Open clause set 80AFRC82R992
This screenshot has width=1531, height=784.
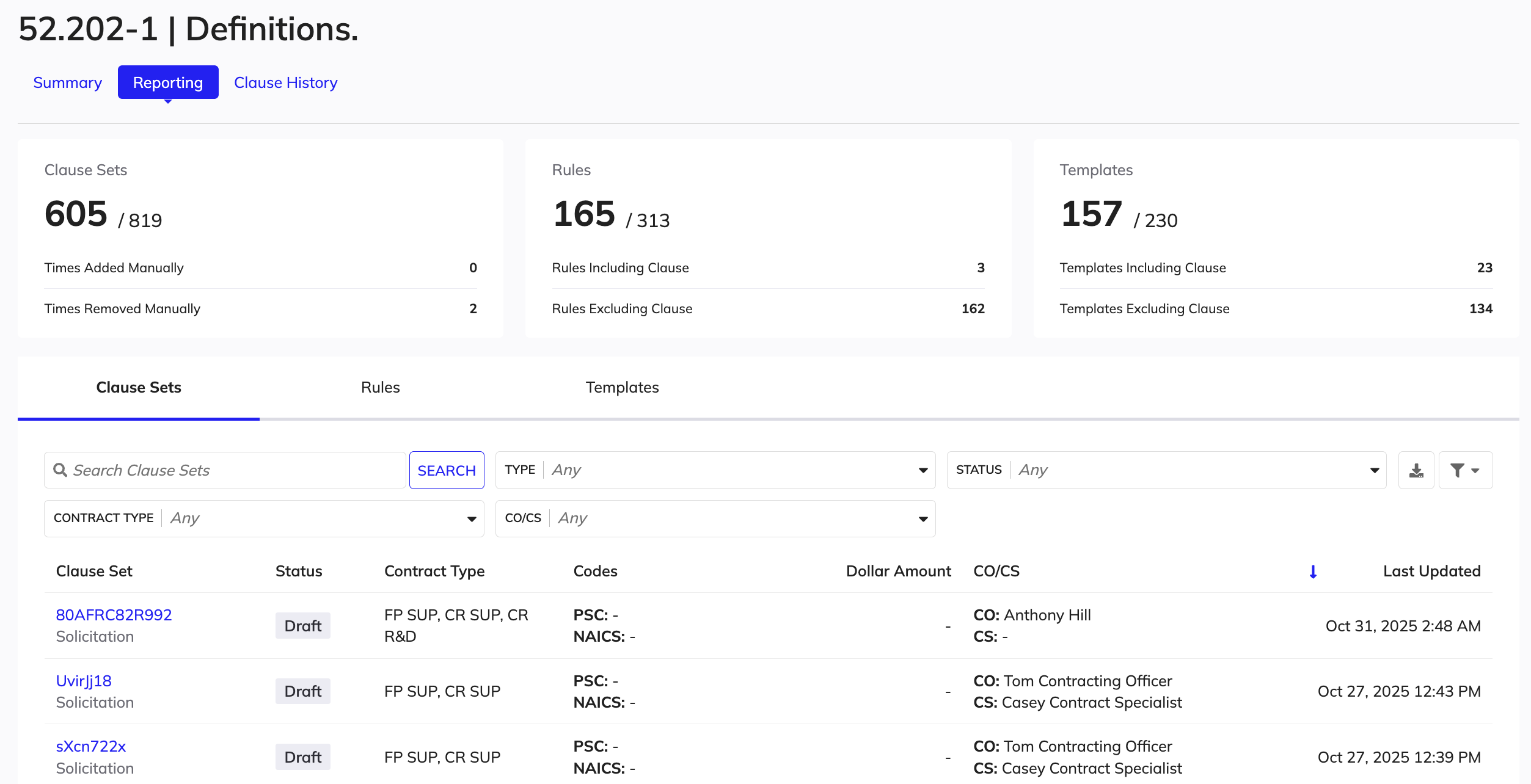(x=114, y=615)
